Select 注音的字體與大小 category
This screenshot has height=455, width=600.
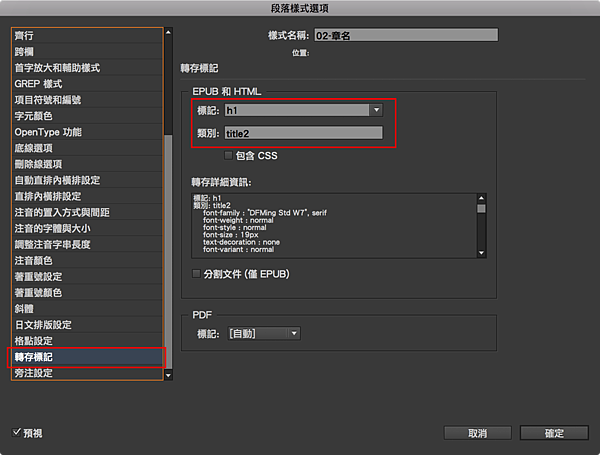tap(87, 228)
